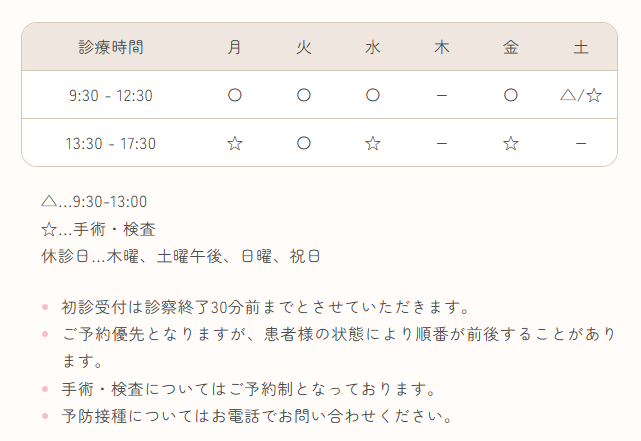This screenshot has width=641, height=441.
Task: Click the Thursday morning dash cell
Action: point(442,96)
